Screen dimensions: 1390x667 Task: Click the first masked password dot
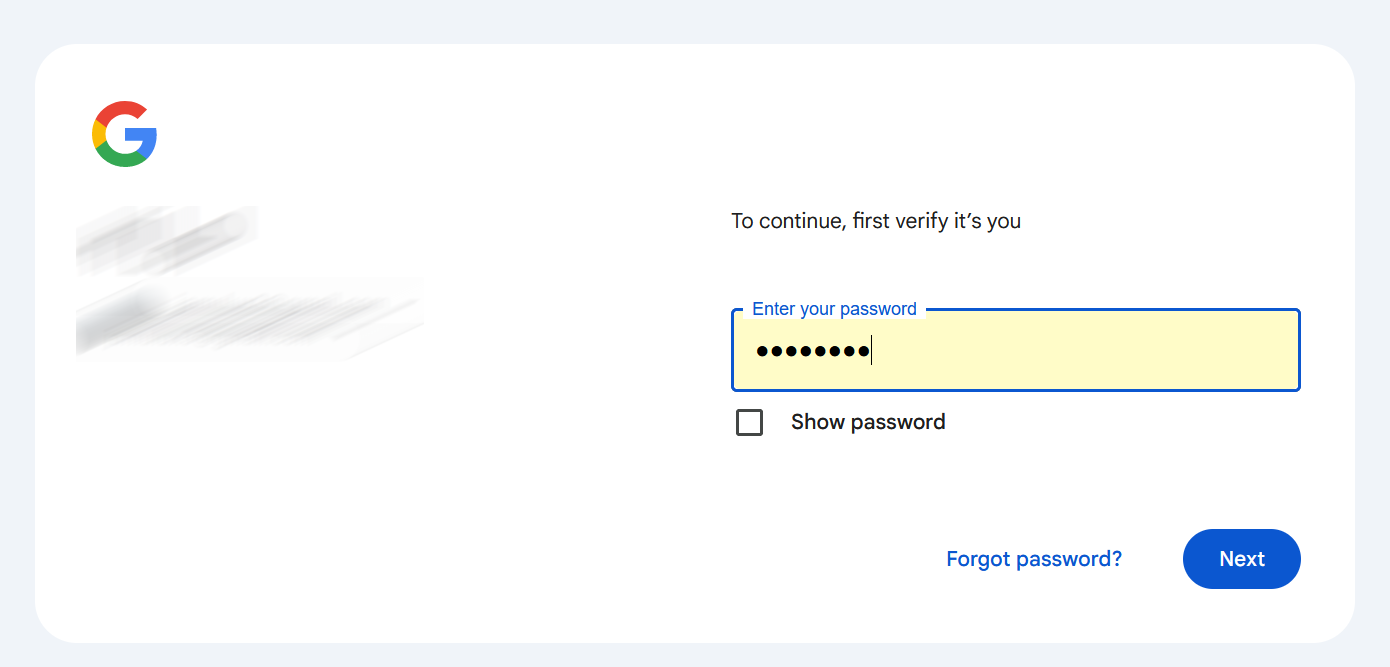click(x=763, y=351)
